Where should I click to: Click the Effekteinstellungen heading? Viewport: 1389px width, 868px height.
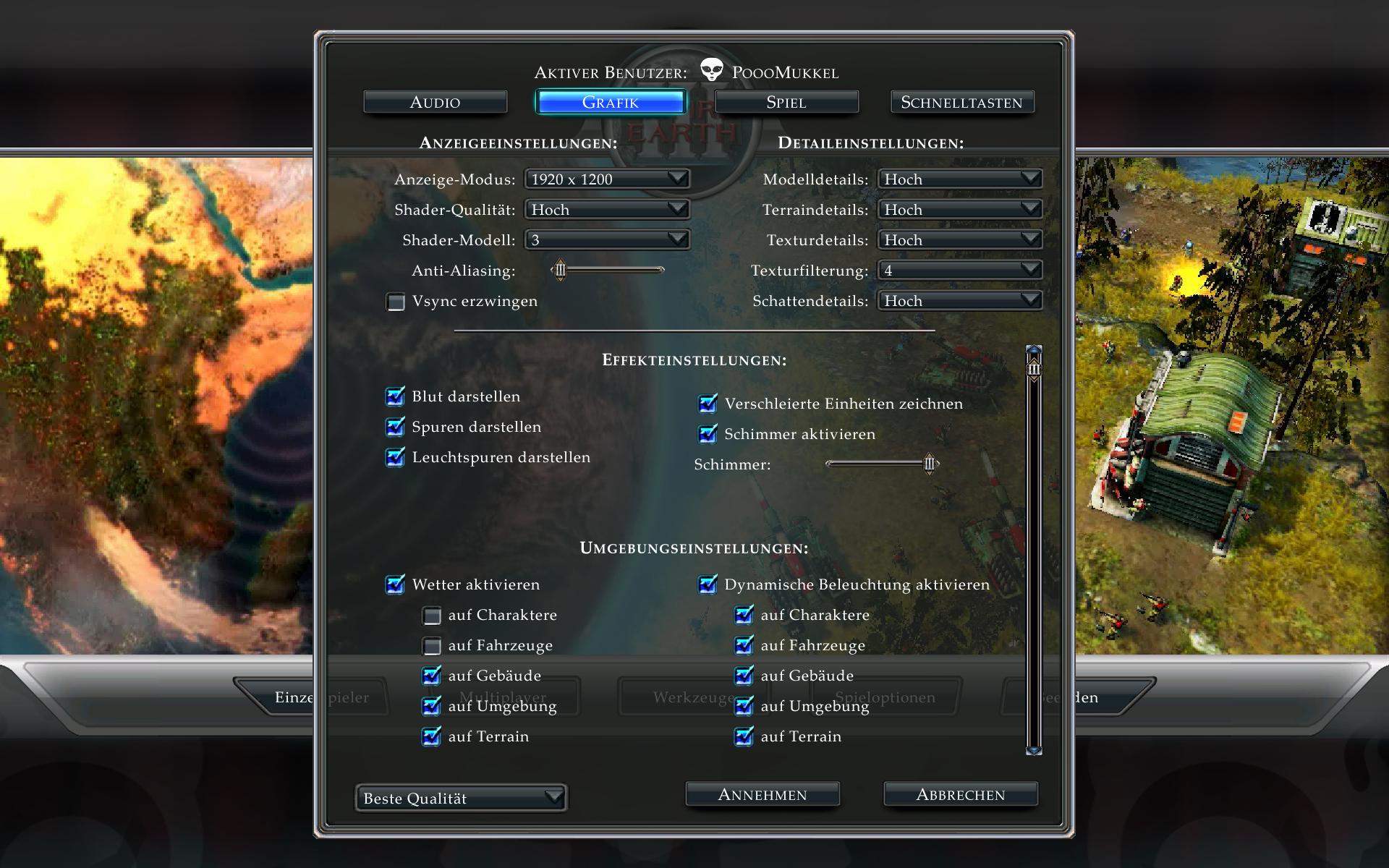click(x=694, y=360)
